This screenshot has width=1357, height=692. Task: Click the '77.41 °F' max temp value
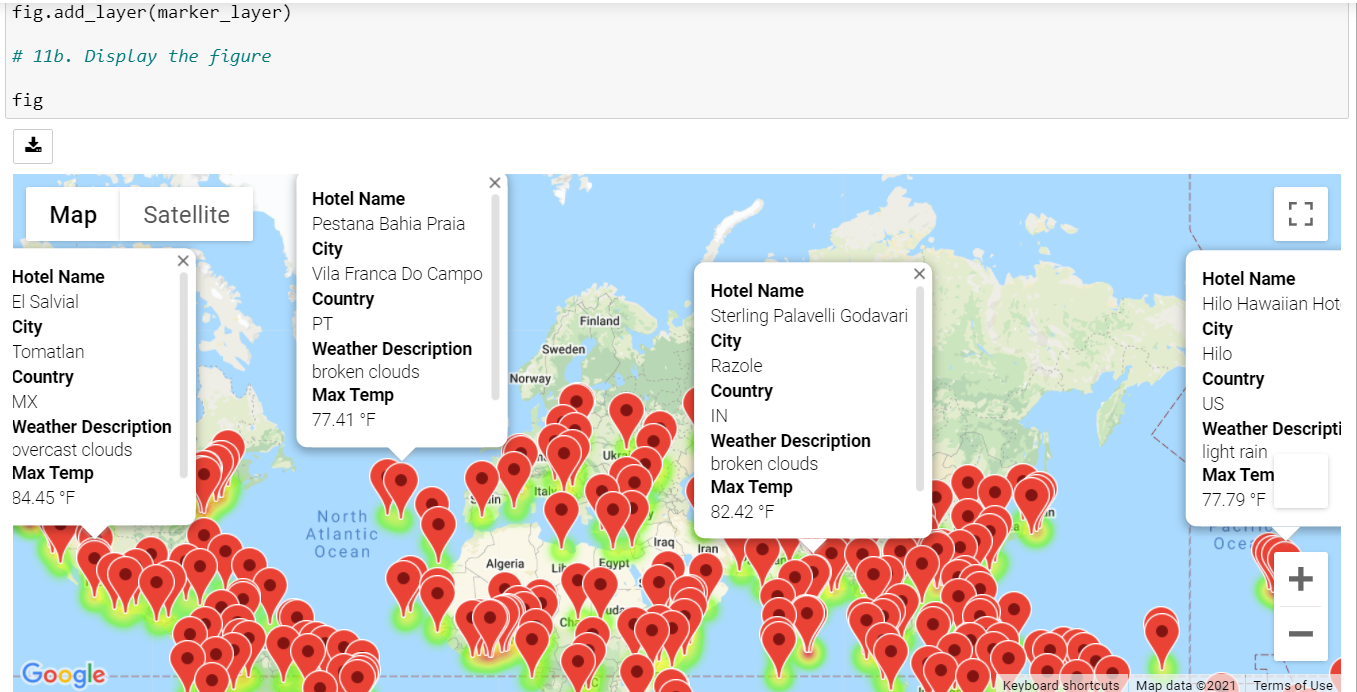pyautogui.click(x=344, y=420)
